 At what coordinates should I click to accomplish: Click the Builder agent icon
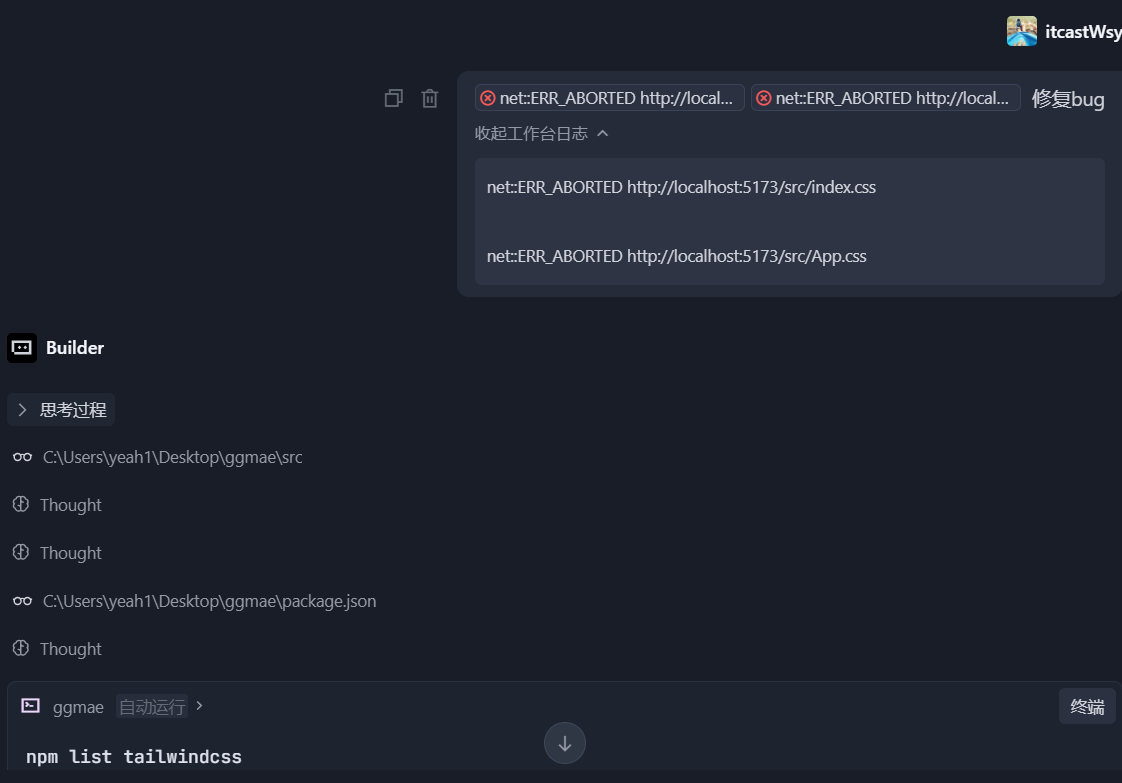[x=22, y=347]
